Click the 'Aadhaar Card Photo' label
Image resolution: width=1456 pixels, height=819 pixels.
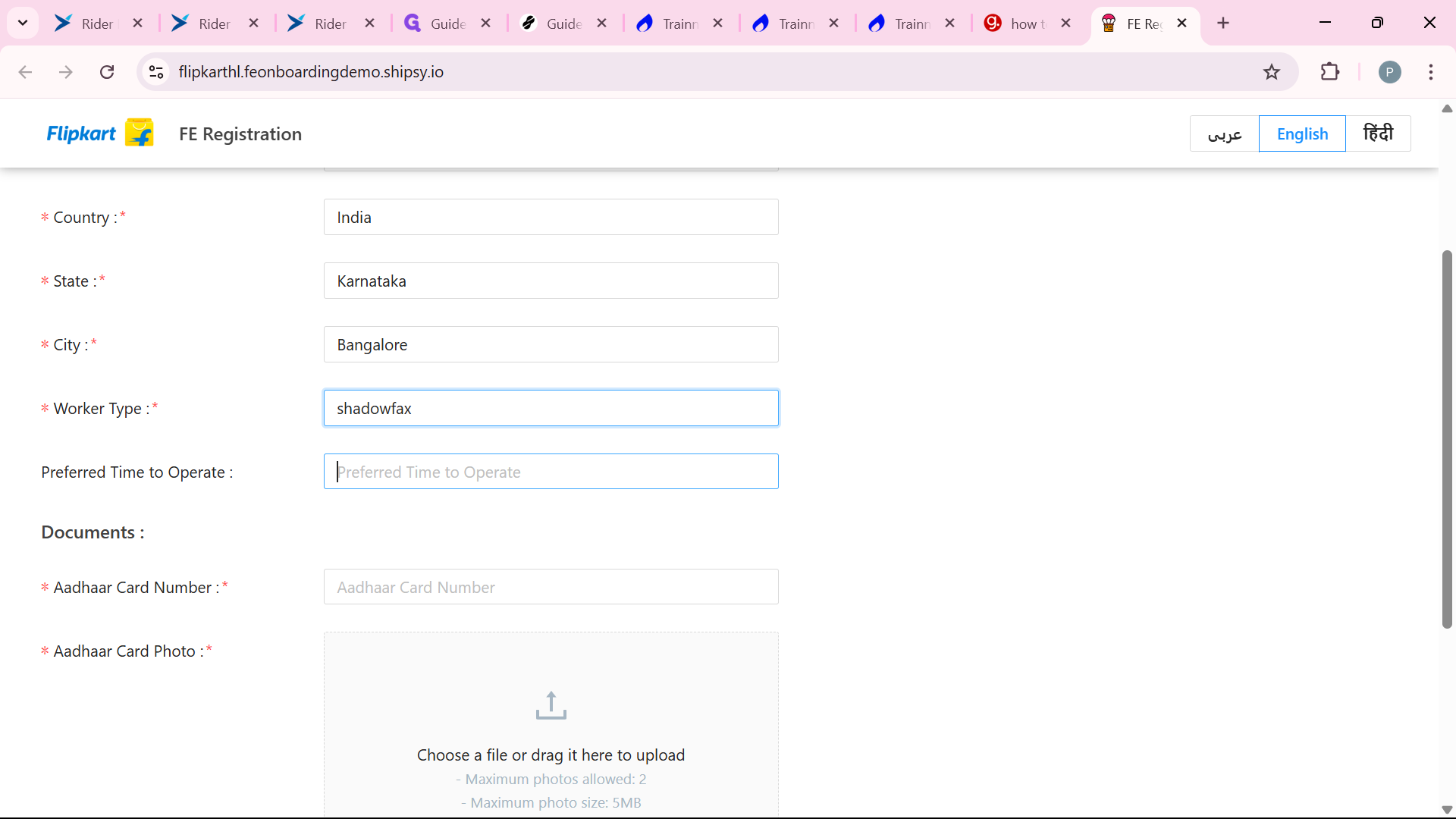127,651
